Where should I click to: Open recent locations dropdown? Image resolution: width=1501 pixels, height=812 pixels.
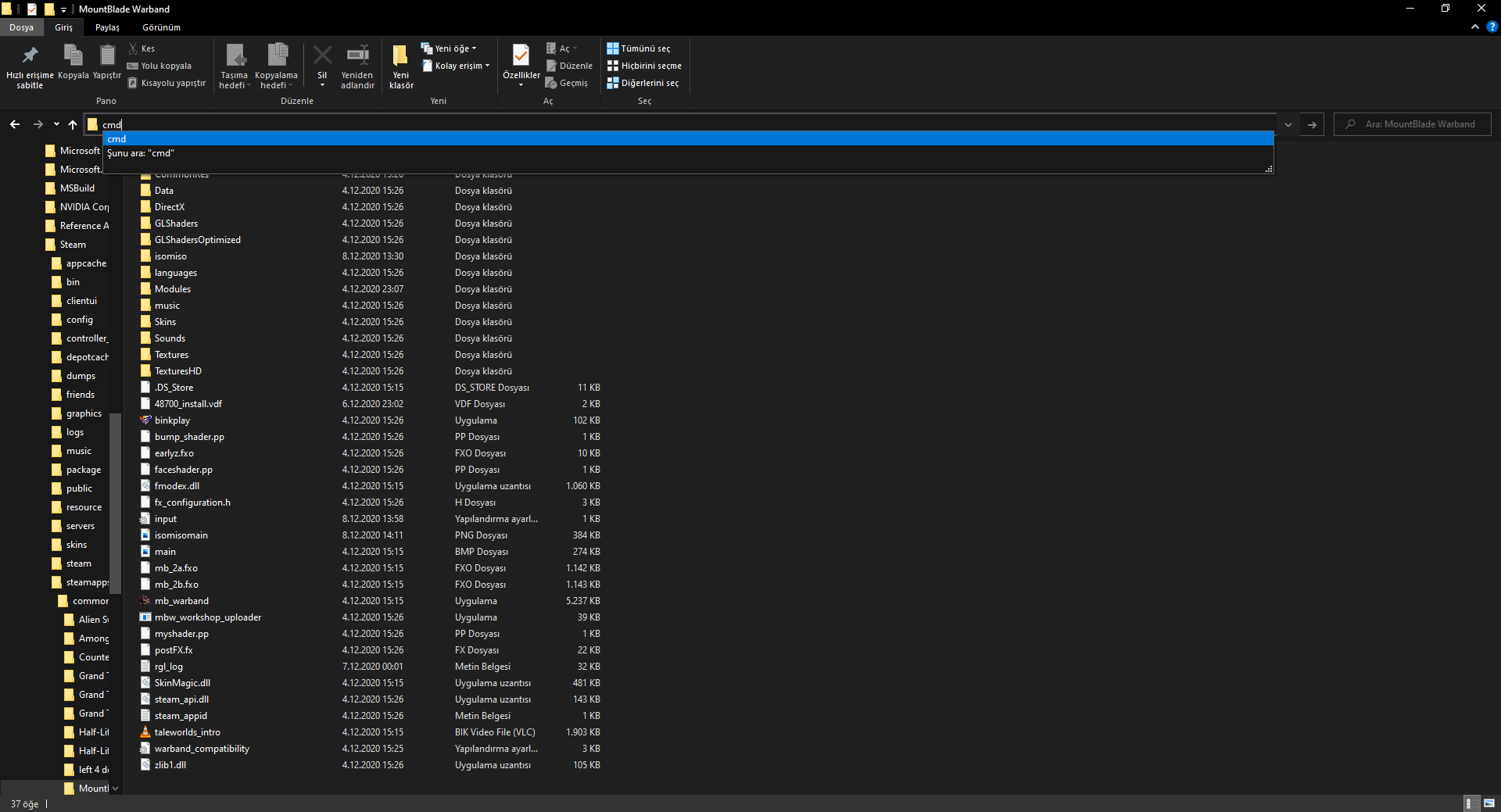click(x=56, y=124)
